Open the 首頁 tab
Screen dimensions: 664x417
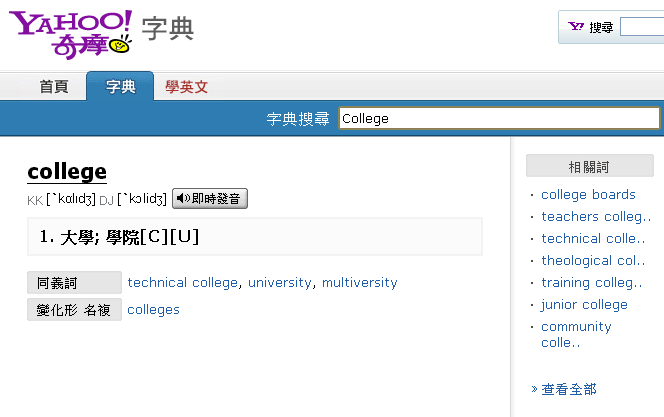click(54, 86)
